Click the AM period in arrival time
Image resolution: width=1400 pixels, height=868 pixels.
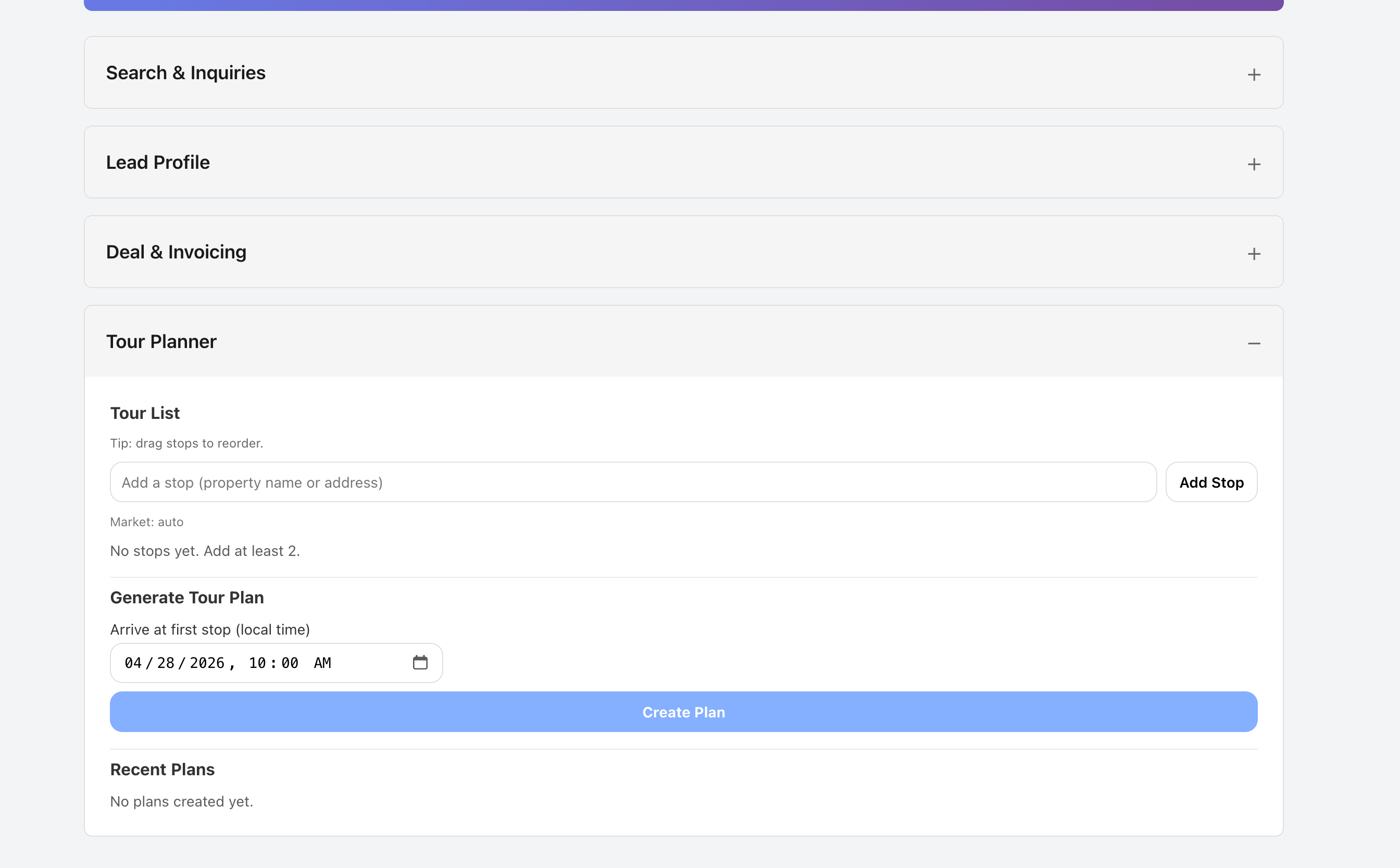(x=322, y=663)
